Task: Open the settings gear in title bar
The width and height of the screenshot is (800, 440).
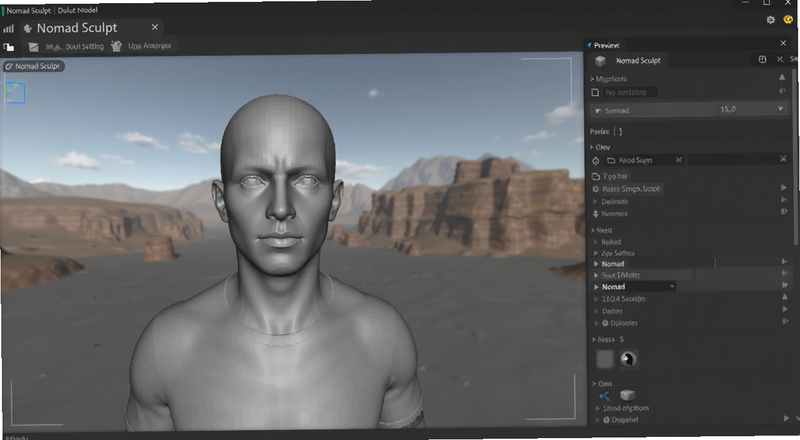Action: (770, 20)
